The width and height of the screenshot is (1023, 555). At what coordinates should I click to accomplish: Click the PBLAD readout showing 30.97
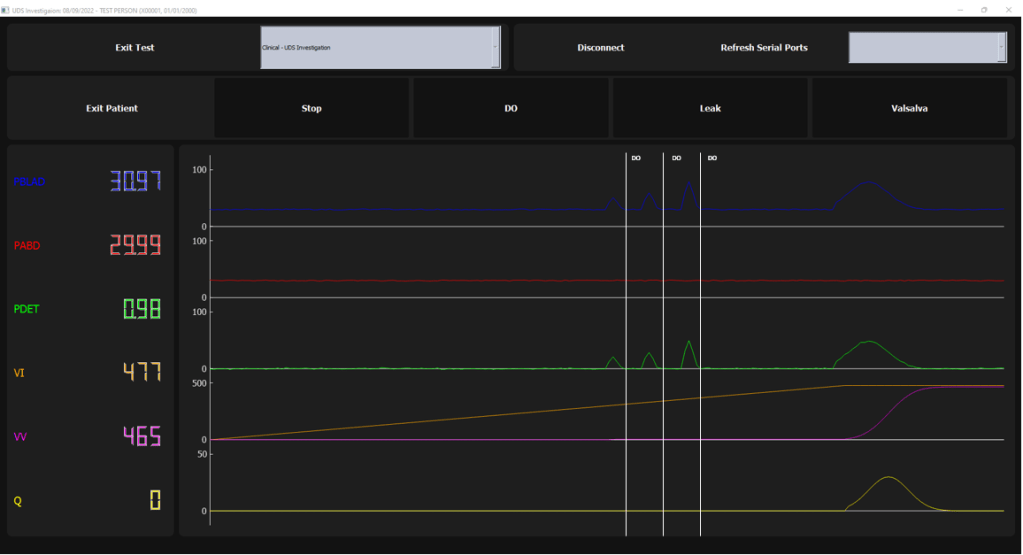click(135, 182)
